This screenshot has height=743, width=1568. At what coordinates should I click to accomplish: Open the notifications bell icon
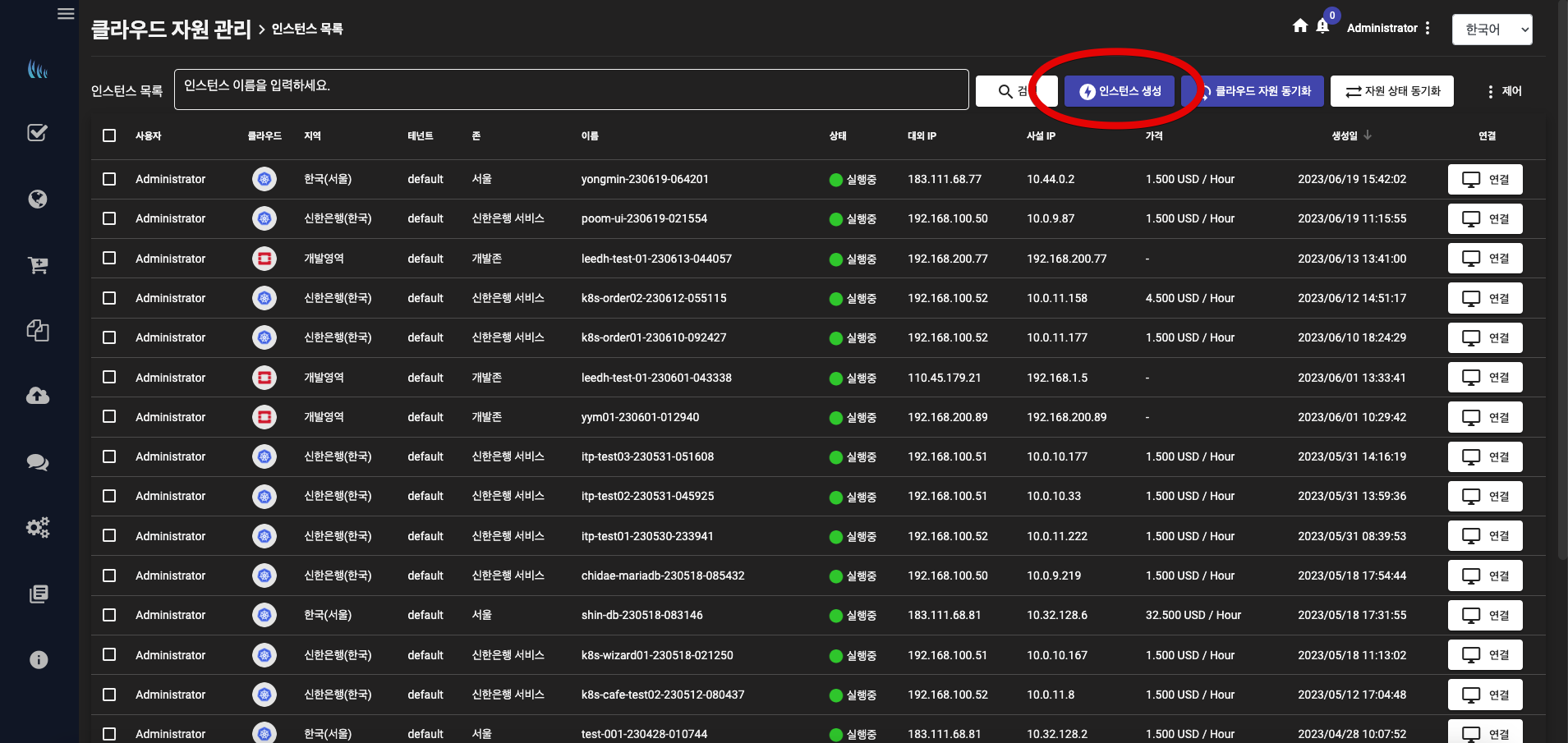tap(1322, 26)
